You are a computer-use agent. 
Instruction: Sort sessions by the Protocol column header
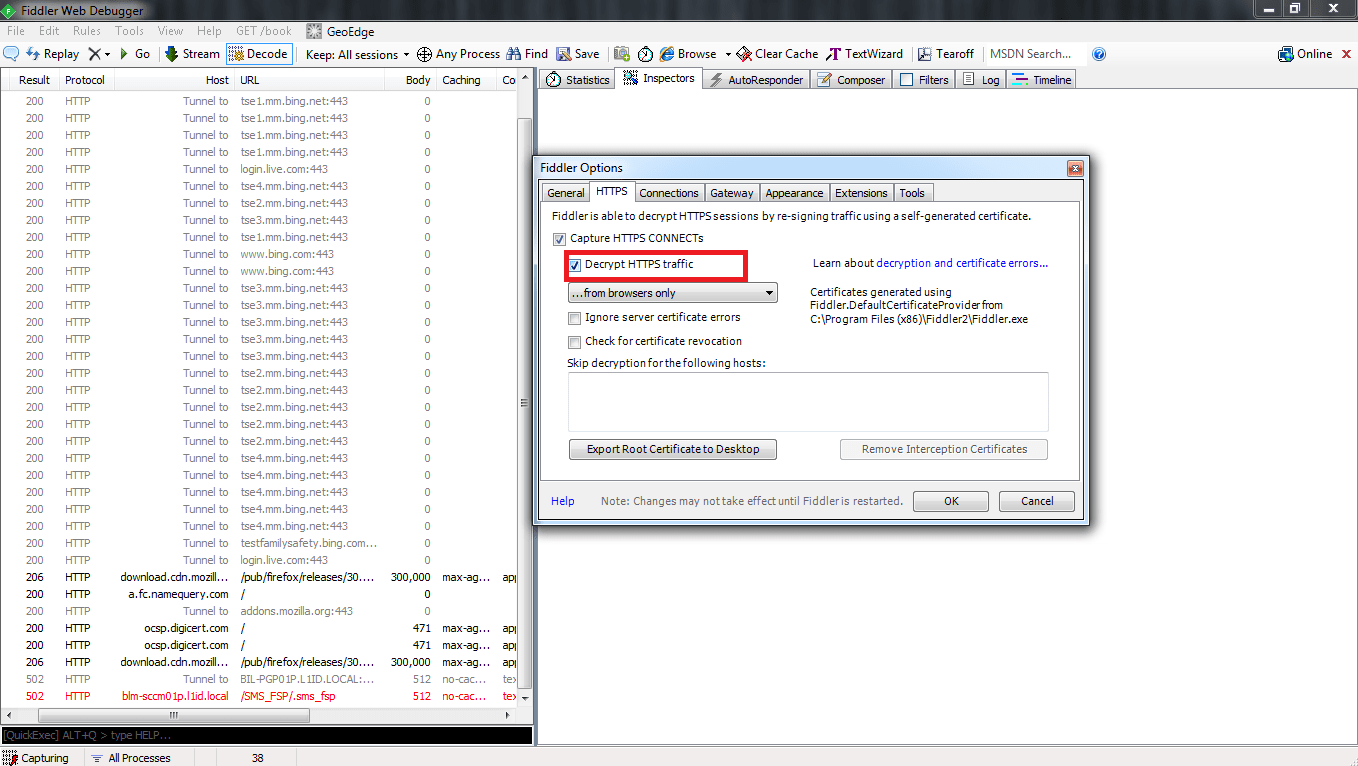click(85, 80)
